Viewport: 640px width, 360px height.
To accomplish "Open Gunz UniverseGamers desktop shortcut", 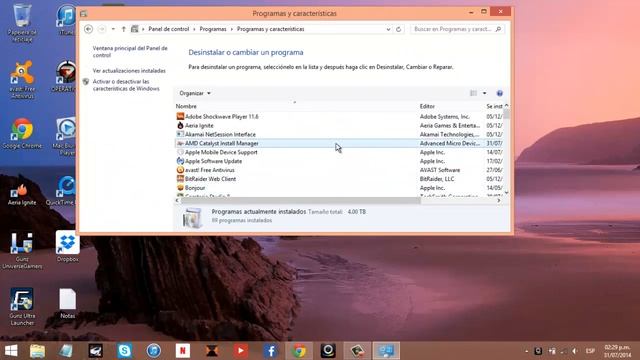I will click(22, 251).
